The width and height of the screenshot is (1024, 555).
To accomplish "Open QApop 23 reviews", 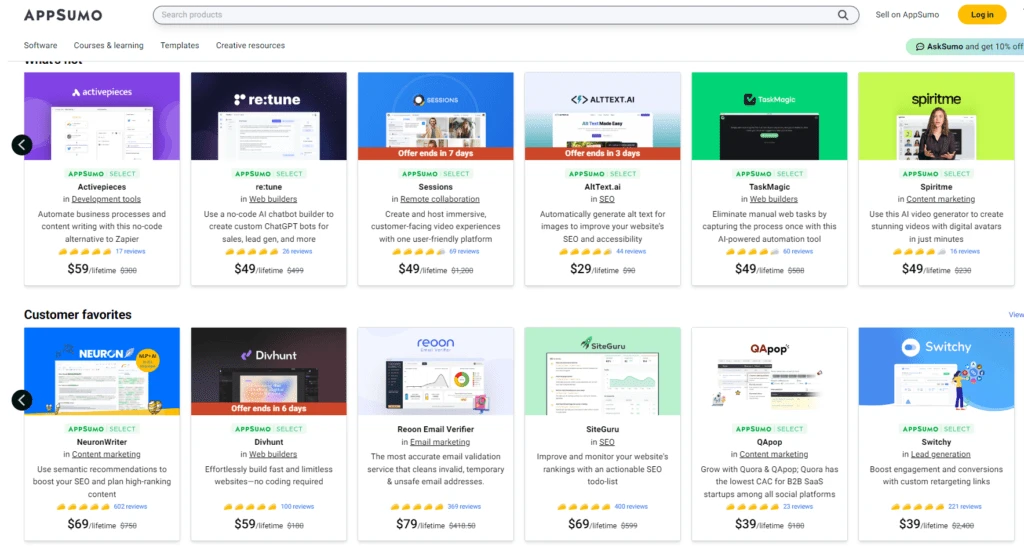I will click(798, 507).
